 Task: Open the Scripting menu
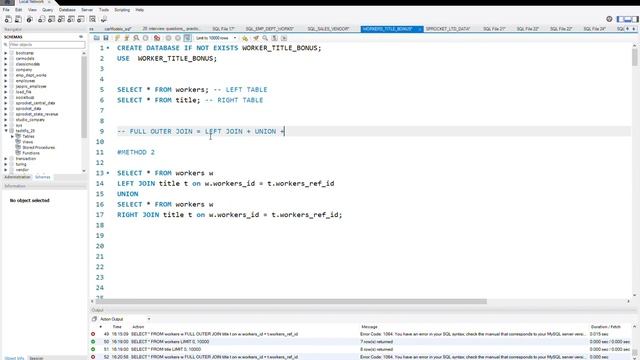click(122, 10)
